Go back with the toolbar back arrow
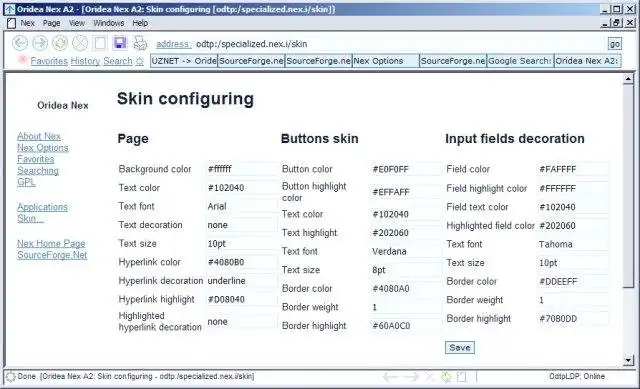 pyautogui.click(x=20, y=43)
